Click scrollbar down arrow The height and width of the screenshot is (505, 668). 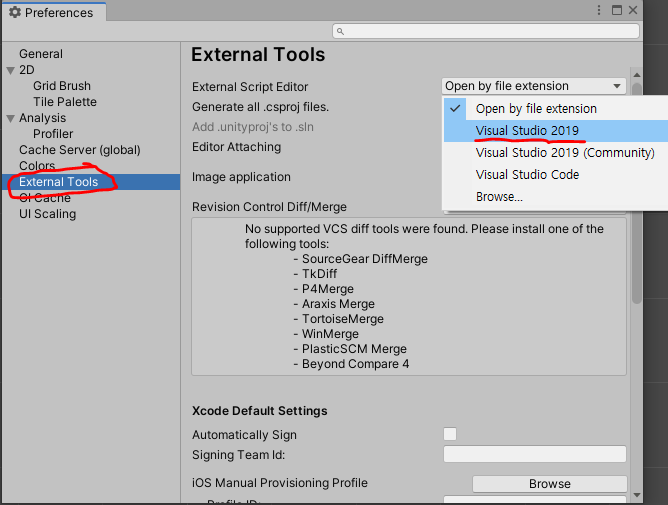(x=637, y=495)
